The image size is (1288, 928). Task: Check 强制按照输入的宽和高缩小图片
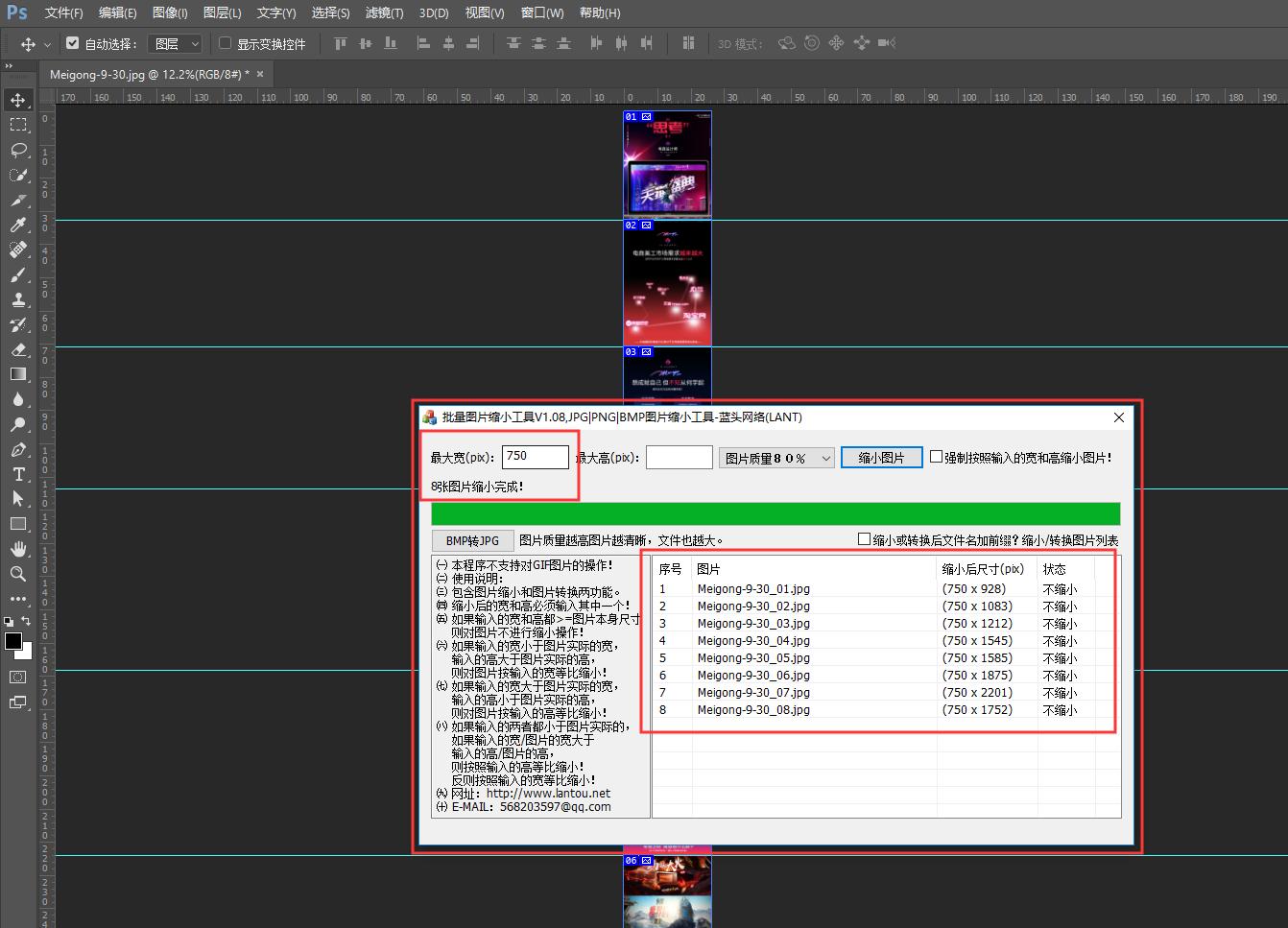coord(936,457)
